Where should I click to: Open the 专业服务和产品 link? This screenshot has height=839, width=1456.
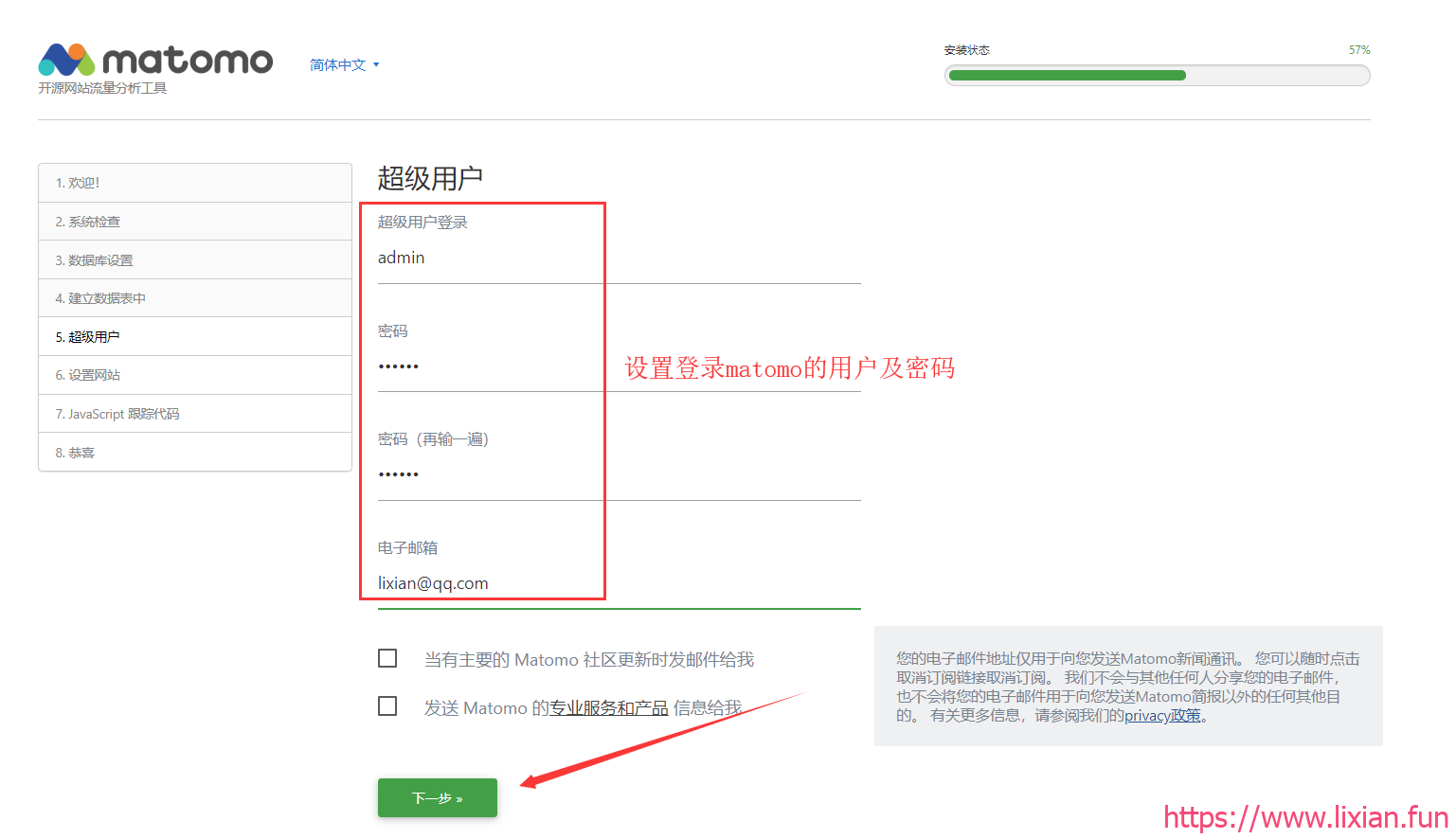pyautogui.click(x=609, y=708)
